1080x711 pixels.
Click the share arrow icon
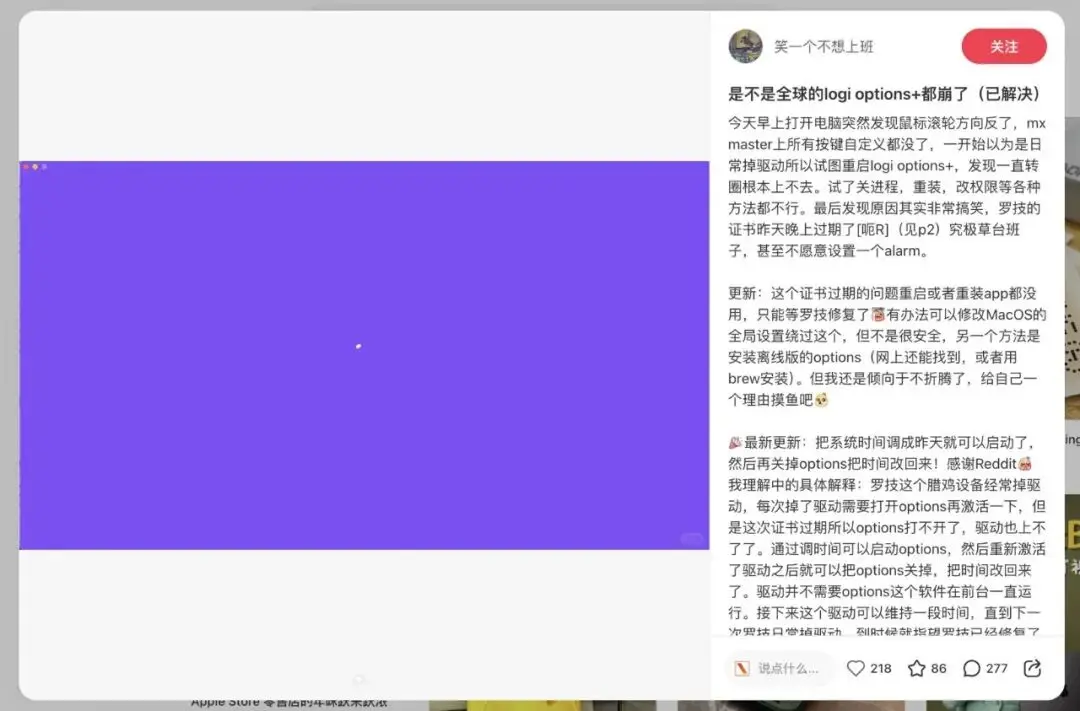coord(1030,668)
